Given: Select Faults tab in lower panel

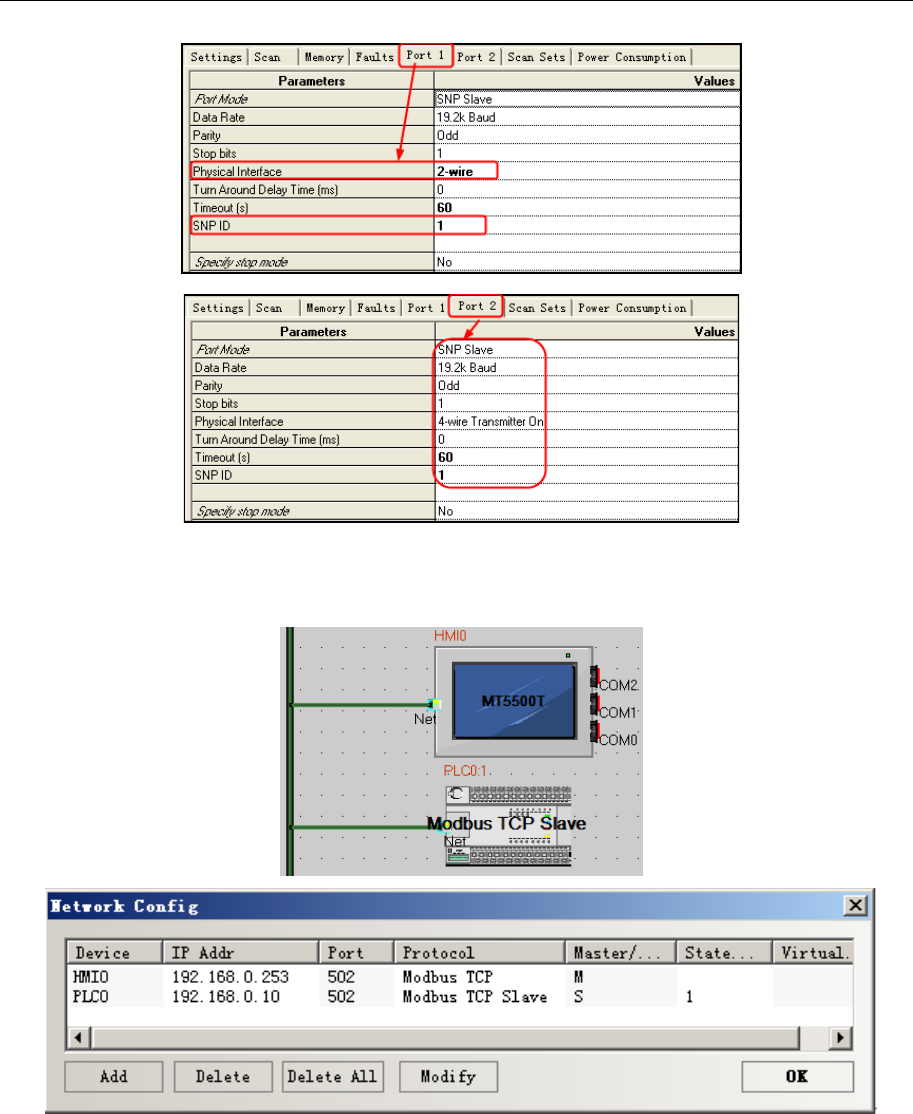Looking at the screenshot, I should click(376, 308).
